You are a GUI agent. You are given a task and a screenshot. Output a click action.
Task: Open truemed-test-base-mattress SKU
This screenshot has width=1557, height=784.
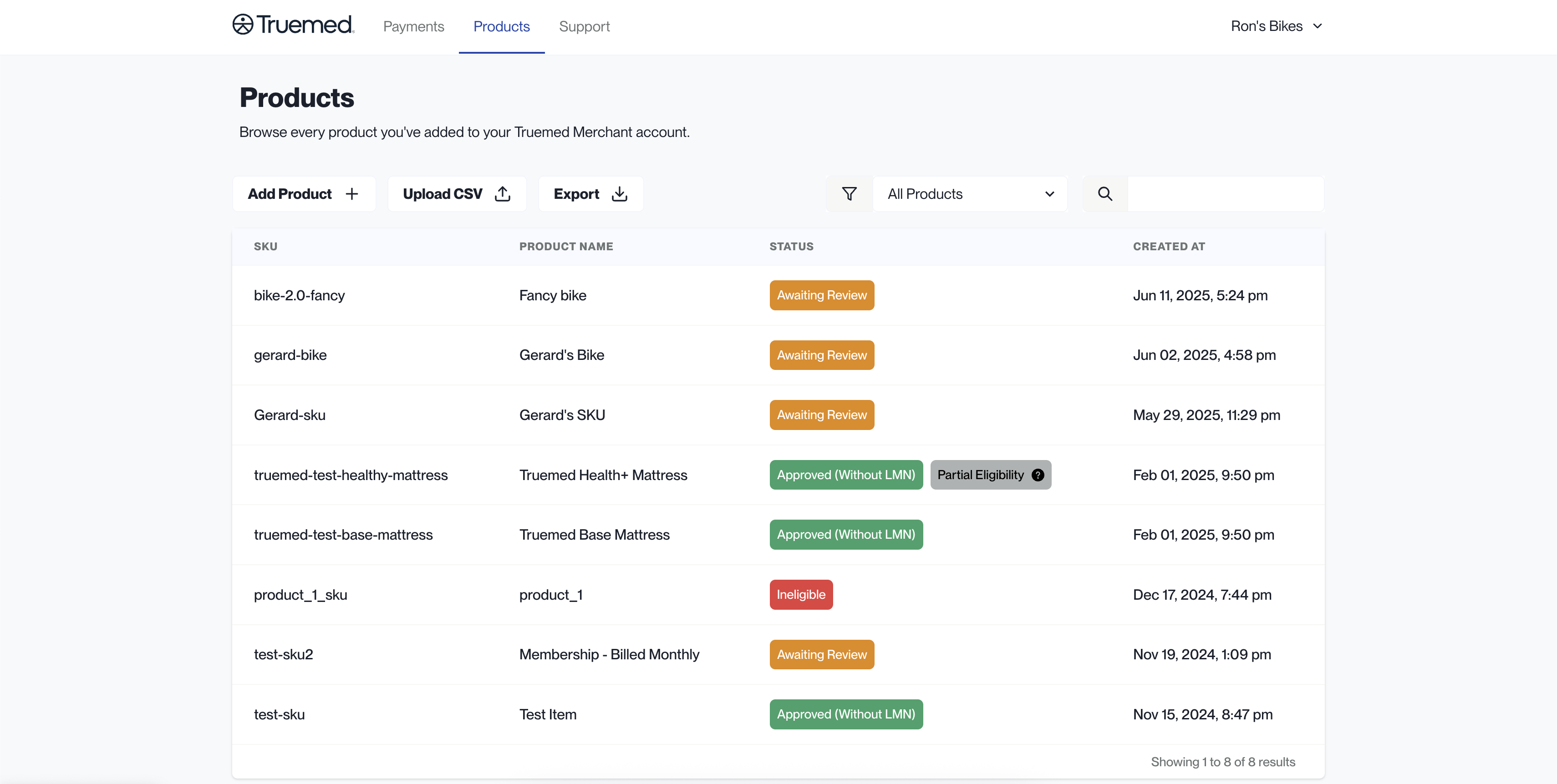343,535
